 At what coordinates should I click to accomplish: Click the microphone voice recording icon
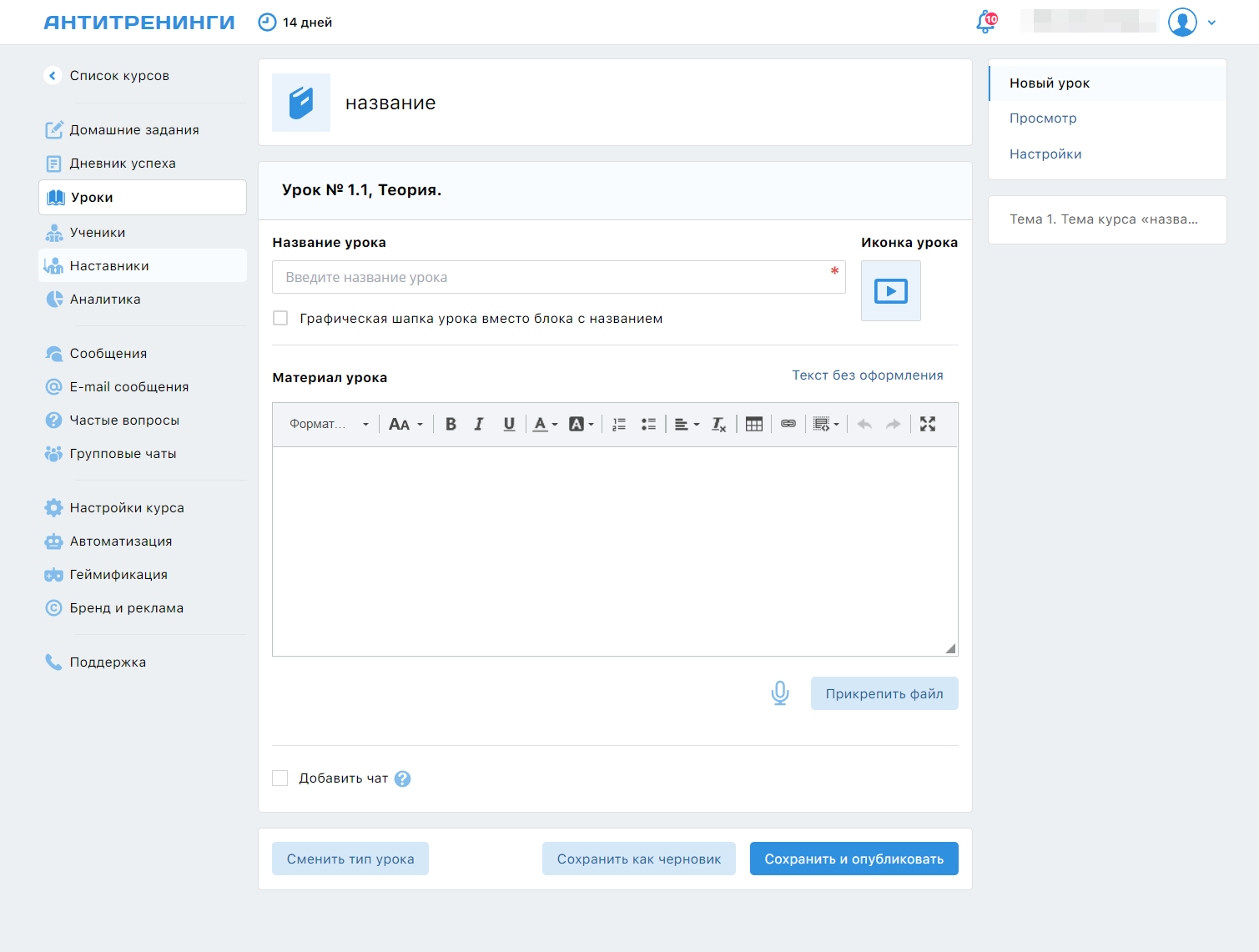(x=779, y=693)
